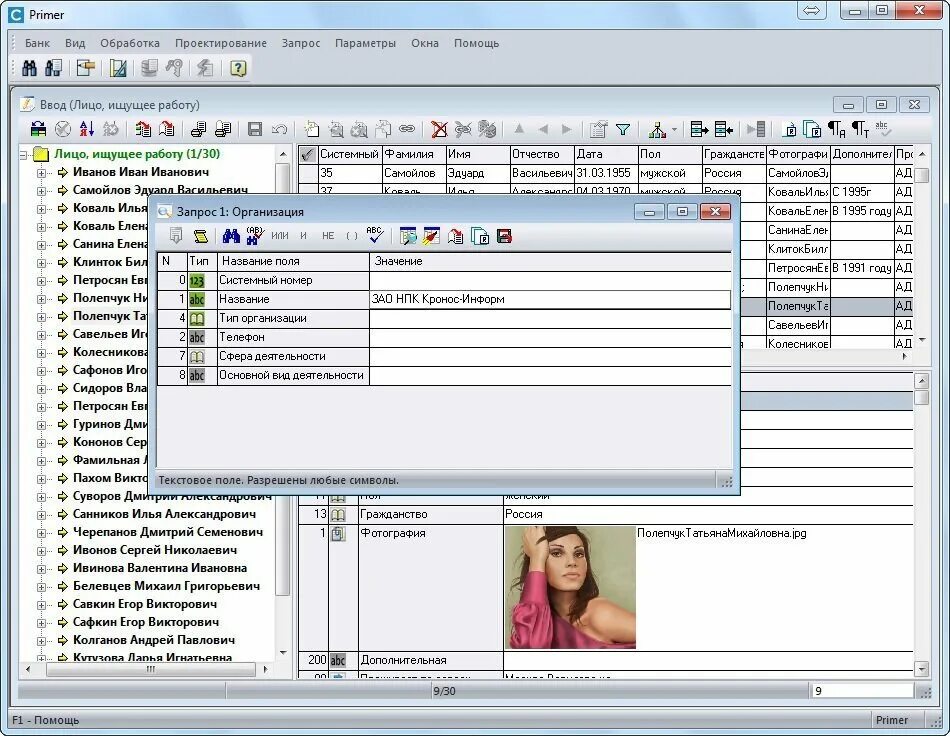Click the new record page icon
Viewport: 950px width, 736px height.
312,129
